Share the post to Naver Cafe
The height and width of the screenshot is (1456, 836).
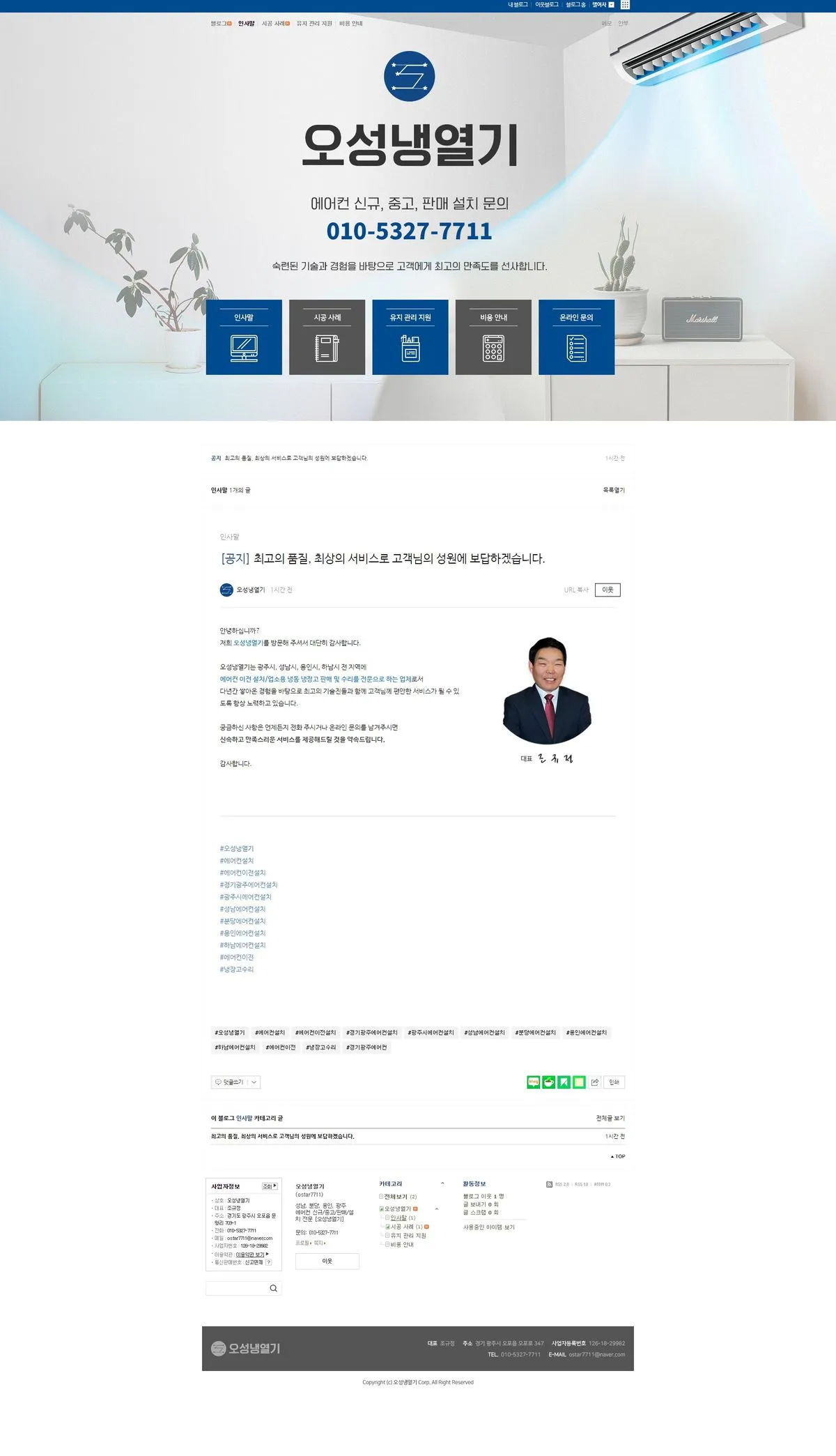point(549,1082)
